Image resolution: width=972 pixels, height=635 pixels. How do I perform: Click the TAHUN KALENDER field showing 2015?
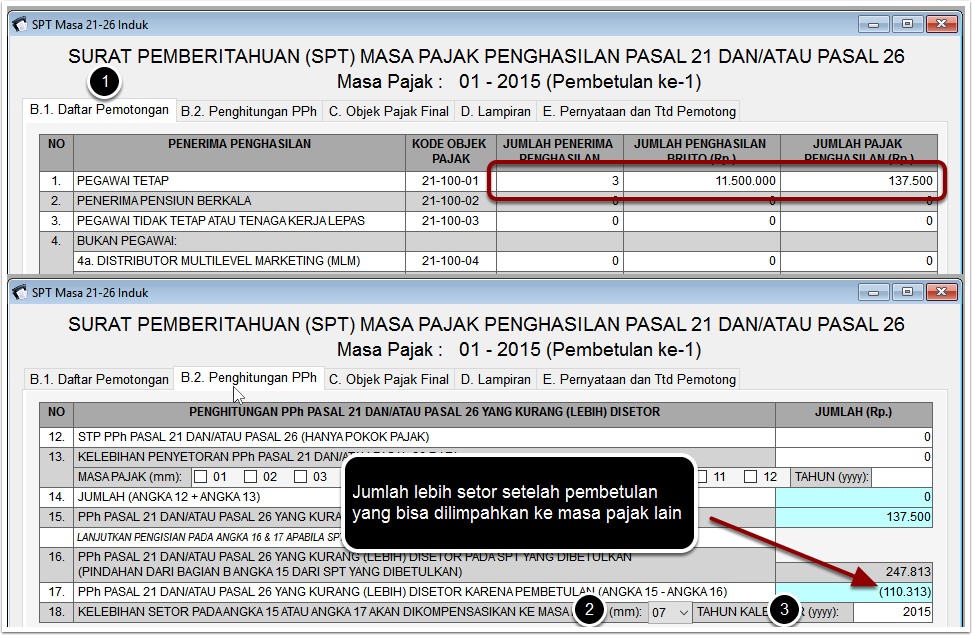[x=893, y=612]
